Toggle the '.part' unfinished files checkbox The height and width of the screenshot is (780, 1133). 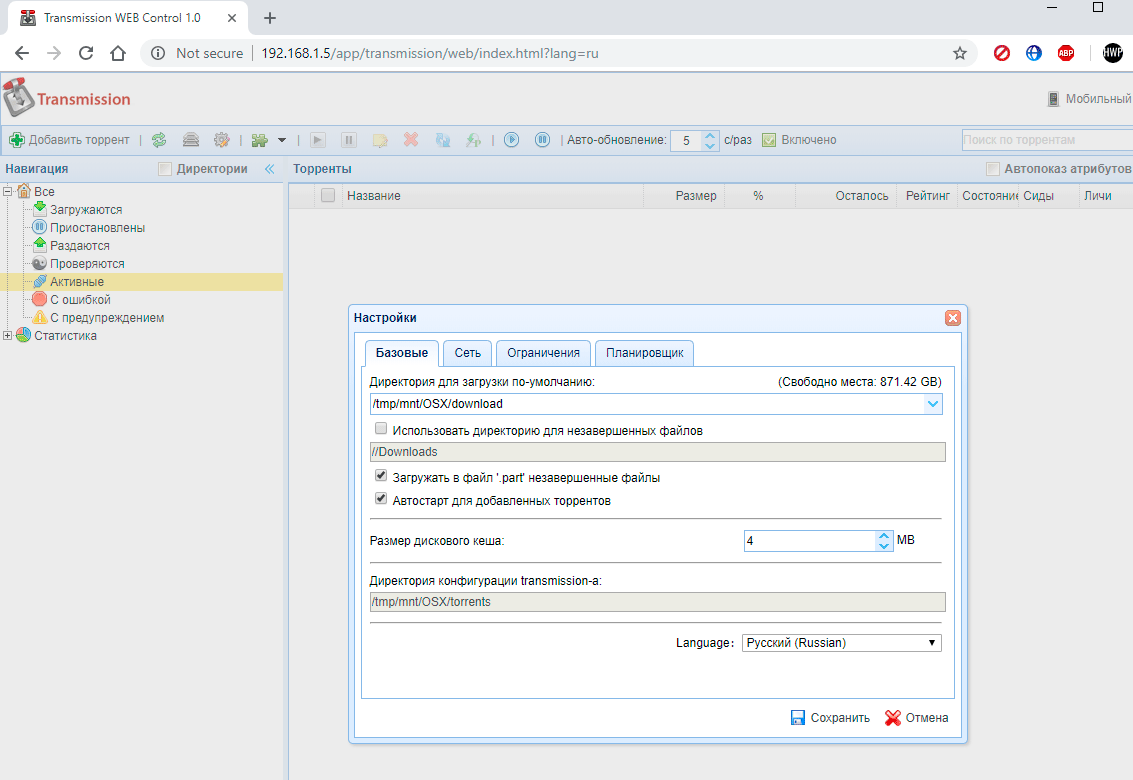pos(381,476)
